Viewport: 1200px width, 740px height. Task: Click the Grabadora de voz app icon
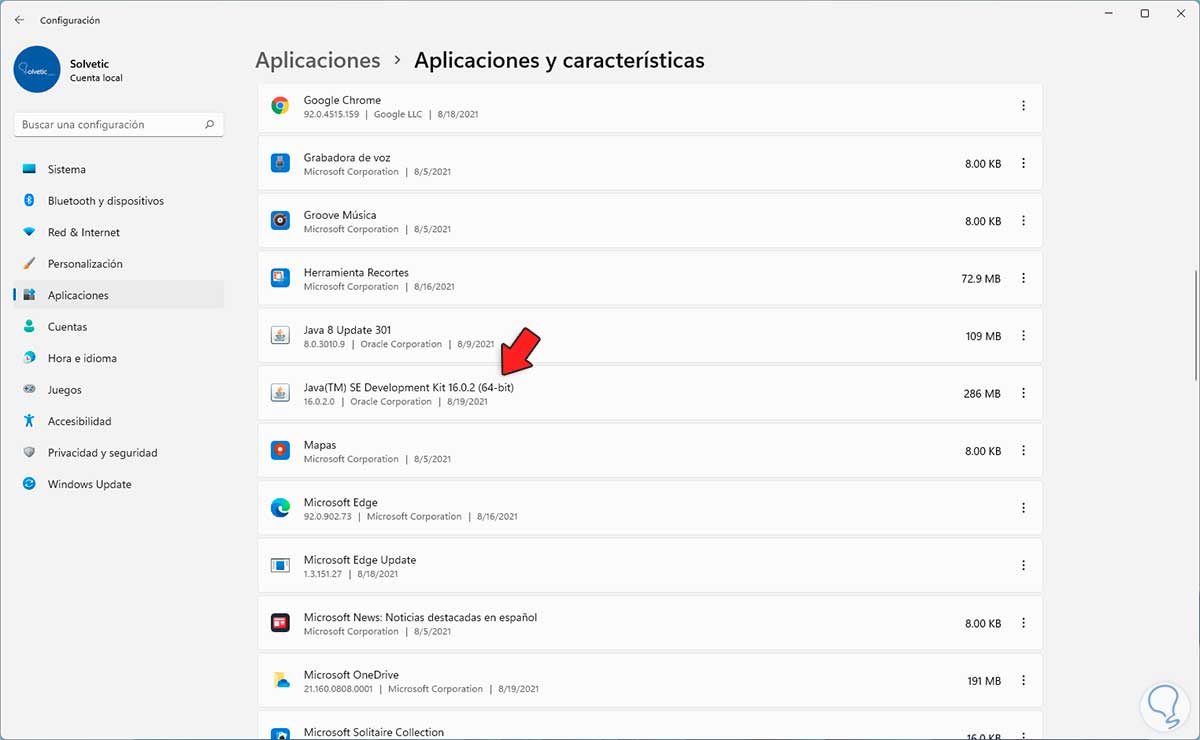[x=280, y=163]
